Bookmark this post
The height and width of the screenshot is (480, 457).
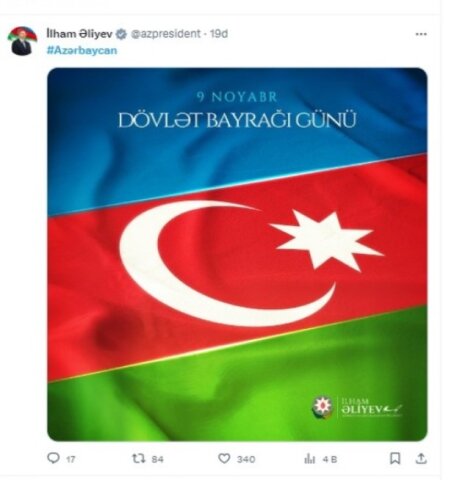click(x=395, y=458)
